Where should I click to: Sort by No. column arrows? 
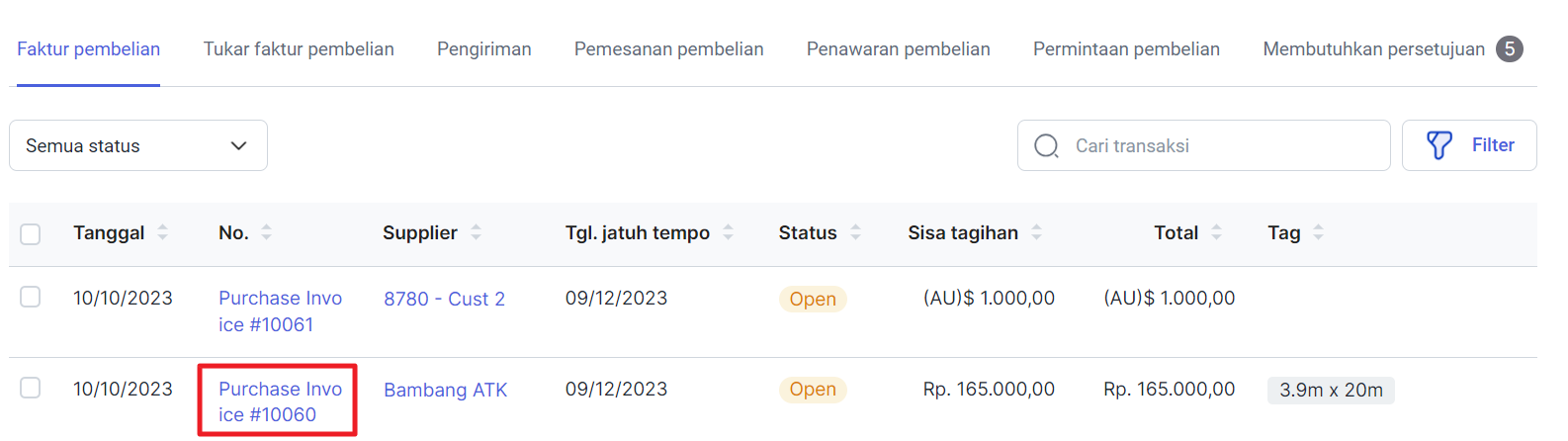click(x=266, y=232)
